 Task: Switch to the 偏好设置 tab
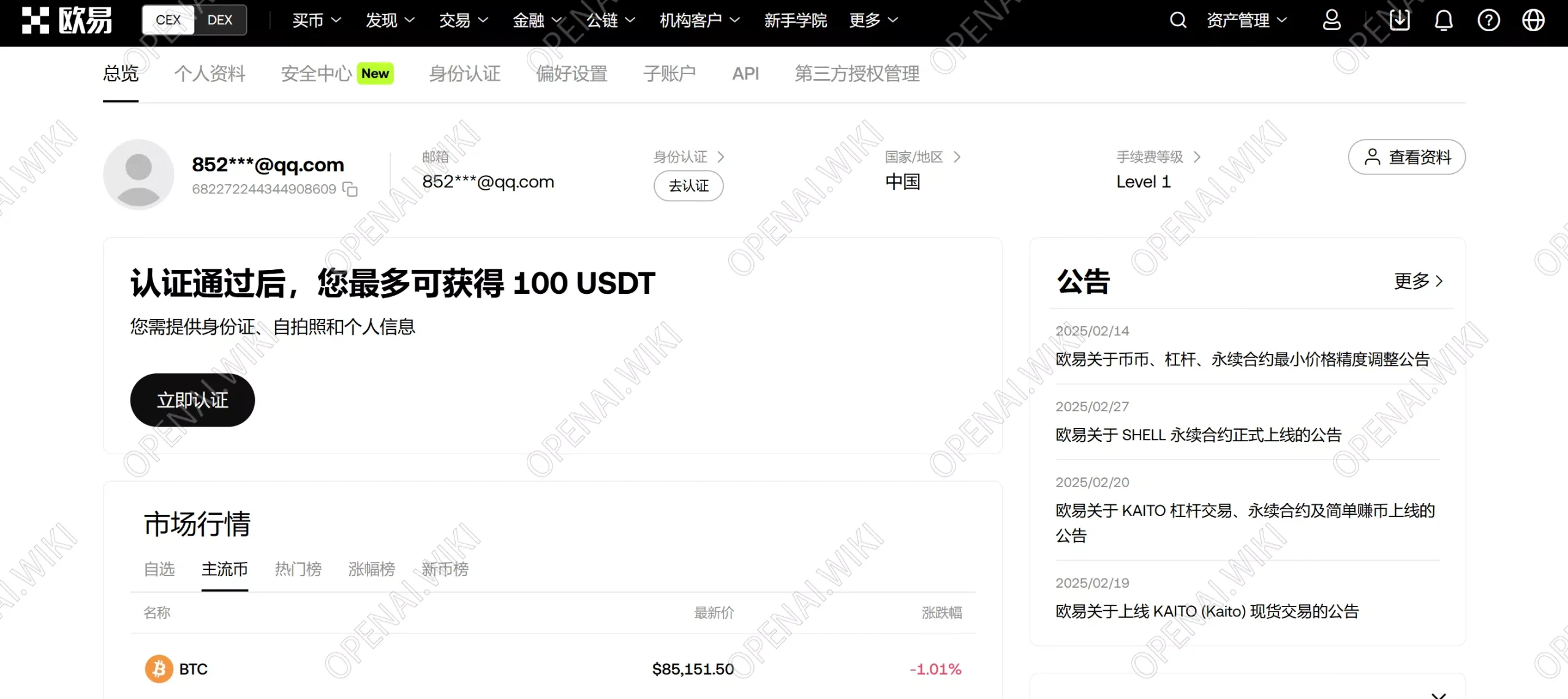571,73
